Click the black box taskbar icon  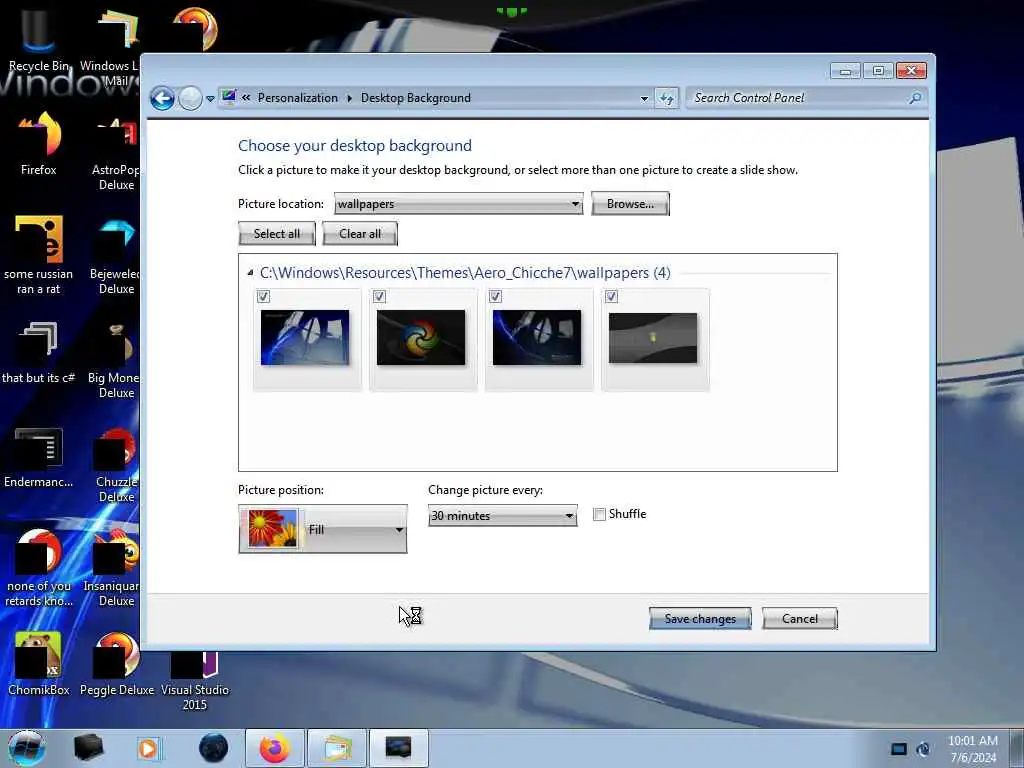click(x=88, y=748)
